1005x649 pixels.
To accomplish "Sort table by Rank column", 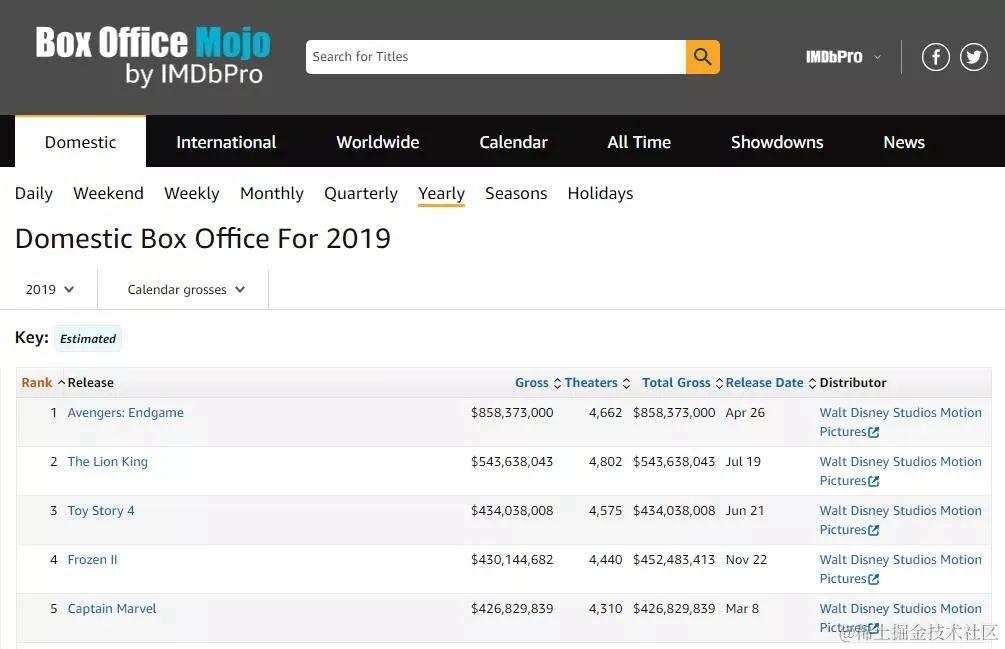I will tap(43, 382).
